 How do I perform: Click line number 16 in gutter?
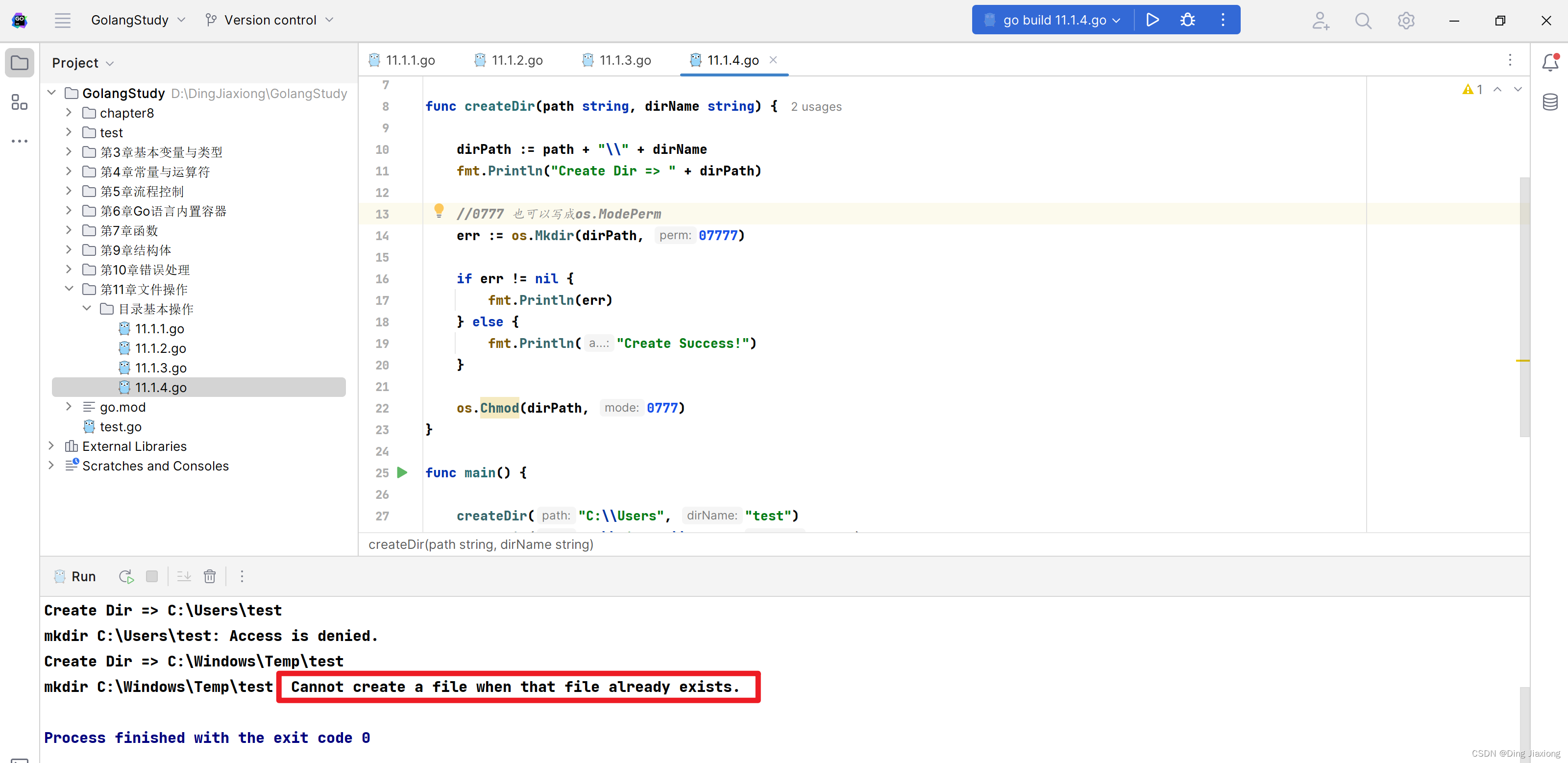[x=382, y=279]
